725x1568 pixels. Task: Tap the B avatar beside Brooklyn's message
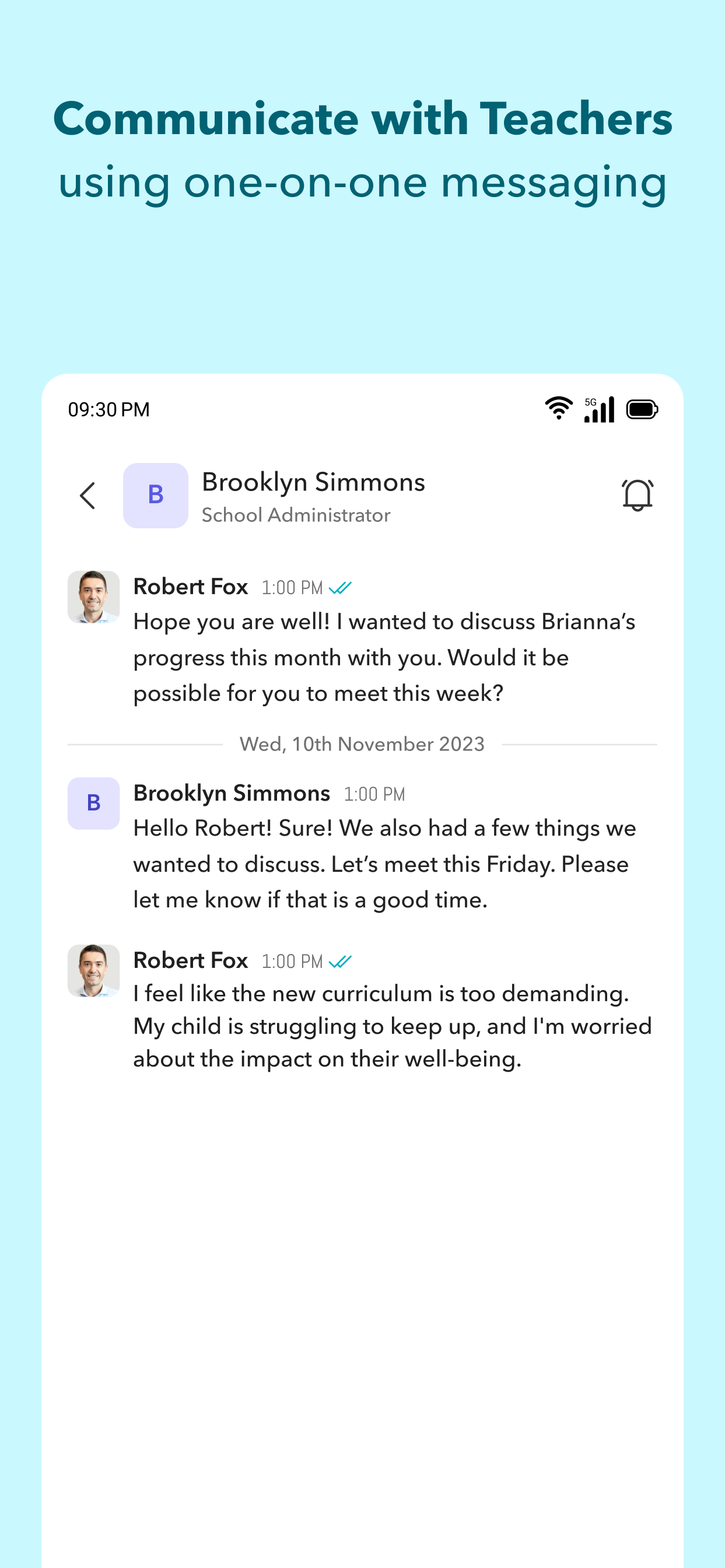coord(94,803)
